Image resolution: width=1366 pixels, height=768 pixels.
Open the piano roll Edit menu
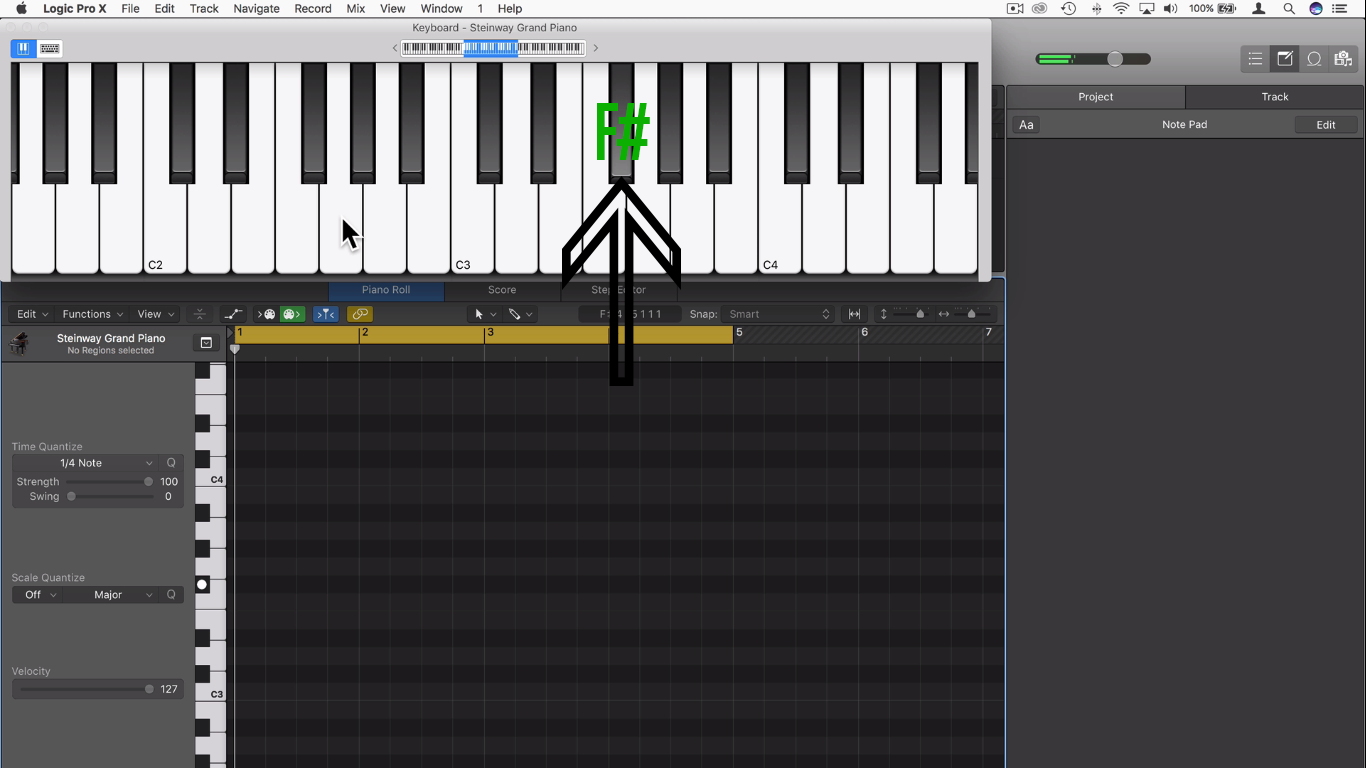pyautogui.click(x=32, y=314)
